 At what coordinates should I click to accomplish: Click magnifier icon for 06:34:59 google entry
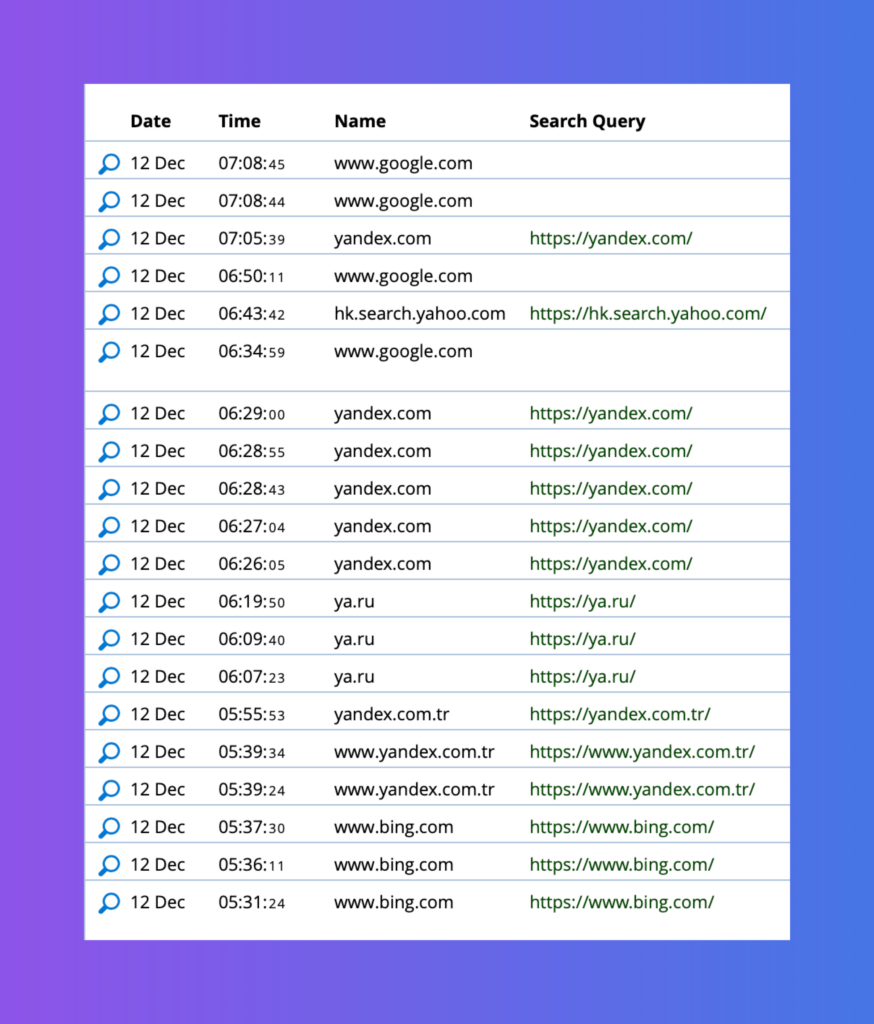tap(109, 352)
